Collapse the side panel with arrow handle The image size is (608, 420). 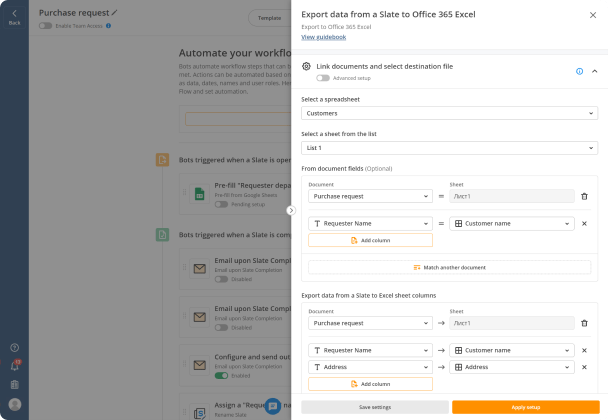click(291, 210)
